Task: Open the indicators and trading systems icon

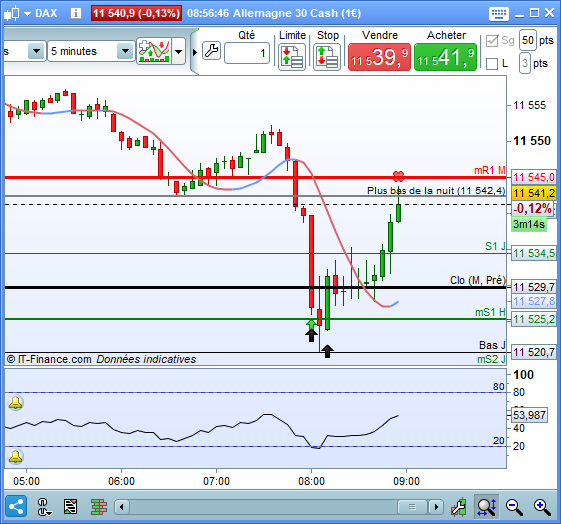Action: click(x=154, y=52)
